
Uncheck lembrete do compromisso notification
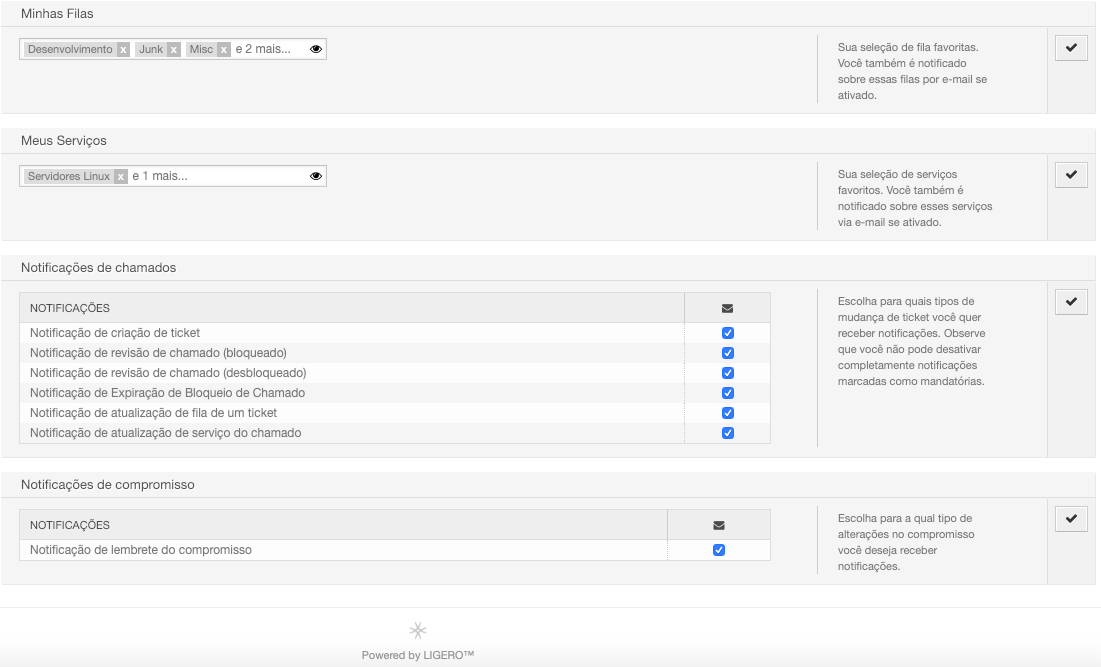718,550
